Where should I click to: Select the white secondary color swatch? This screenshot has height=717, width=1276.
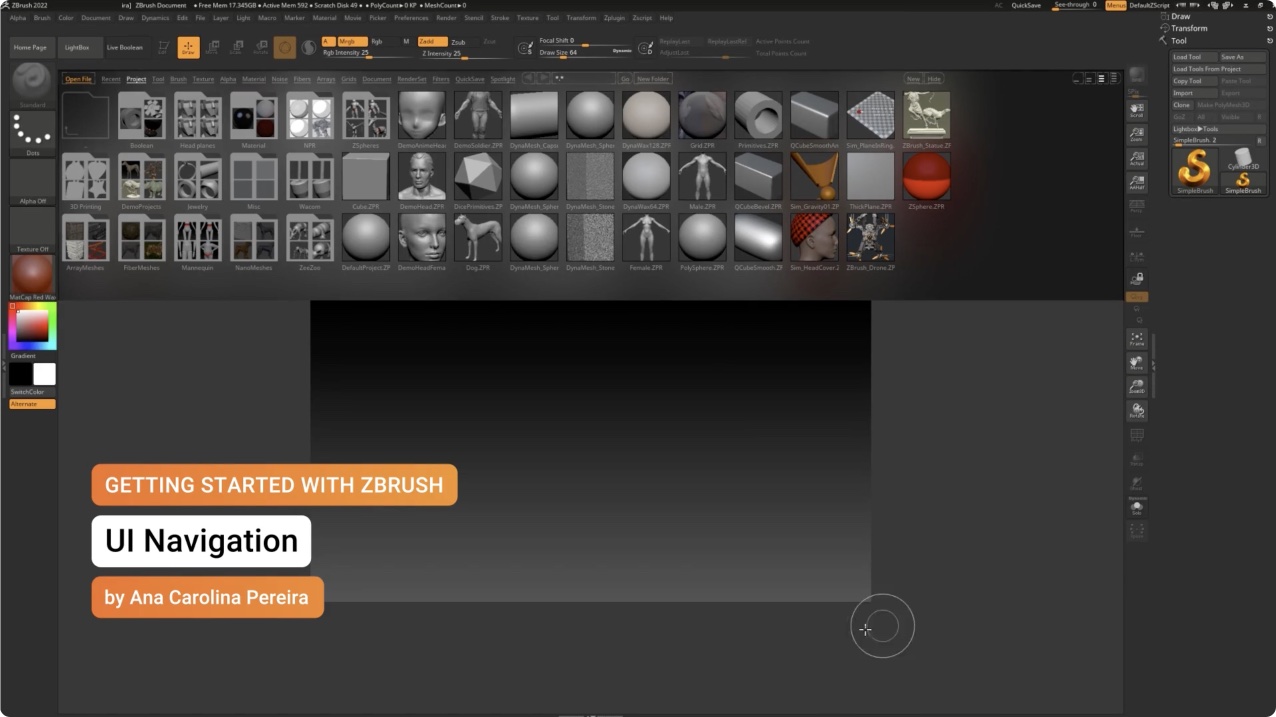click(x=45, y=374)
